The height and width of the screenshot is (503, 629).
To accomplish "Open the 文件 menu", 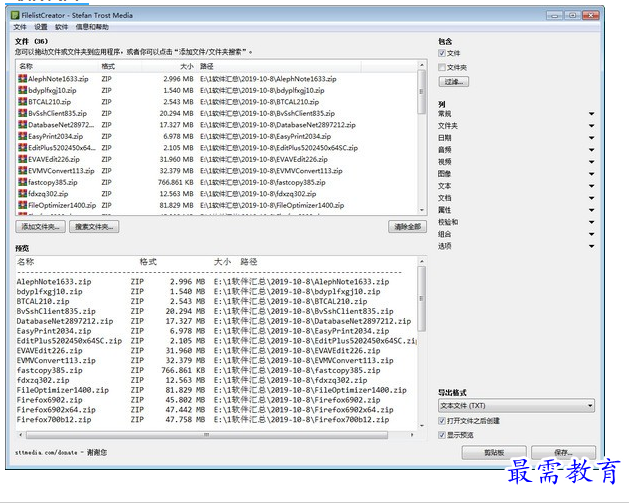I will point(20,27).
